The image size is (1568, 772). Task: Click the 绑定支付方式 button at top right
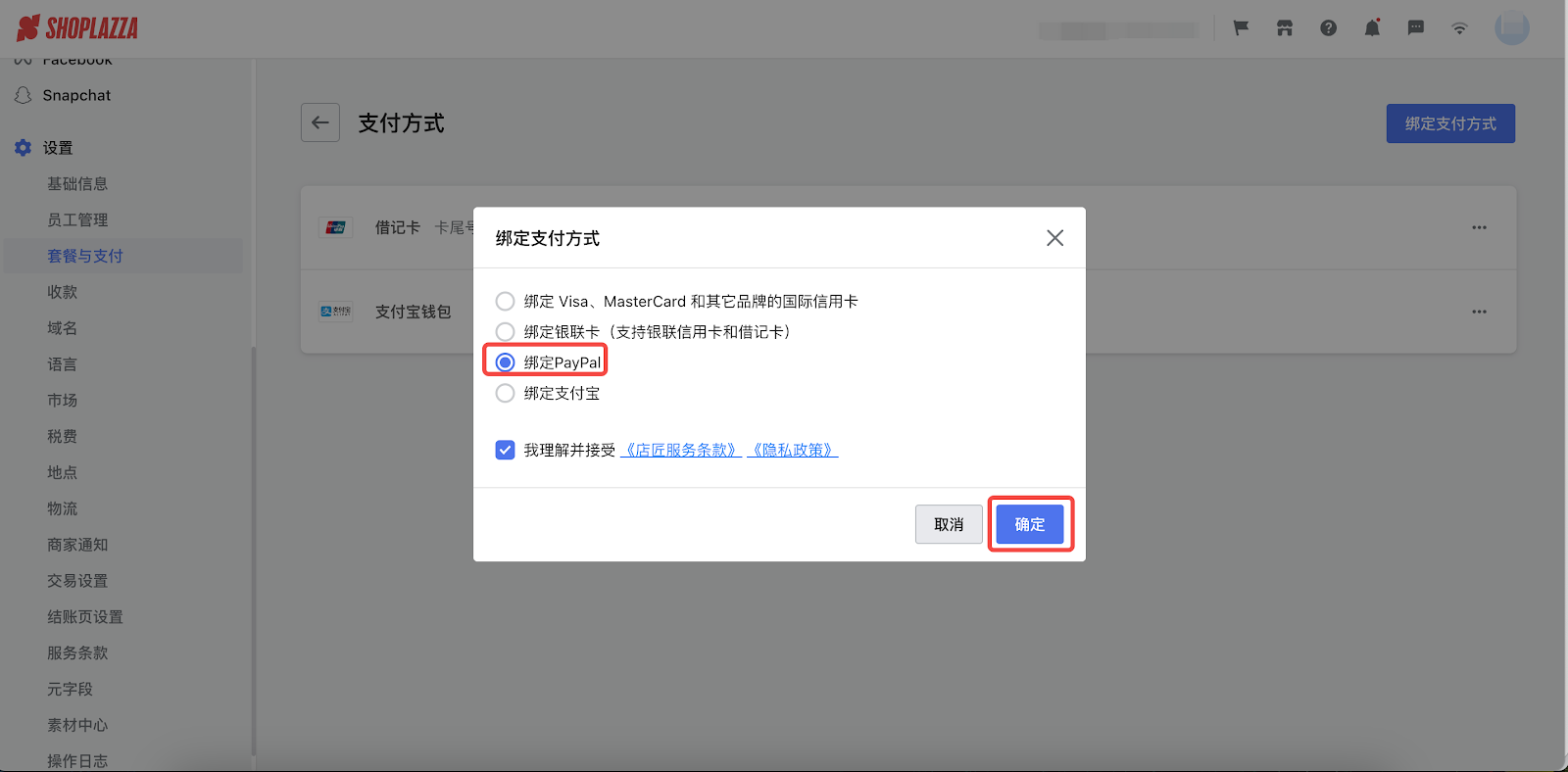[1450, 123]
